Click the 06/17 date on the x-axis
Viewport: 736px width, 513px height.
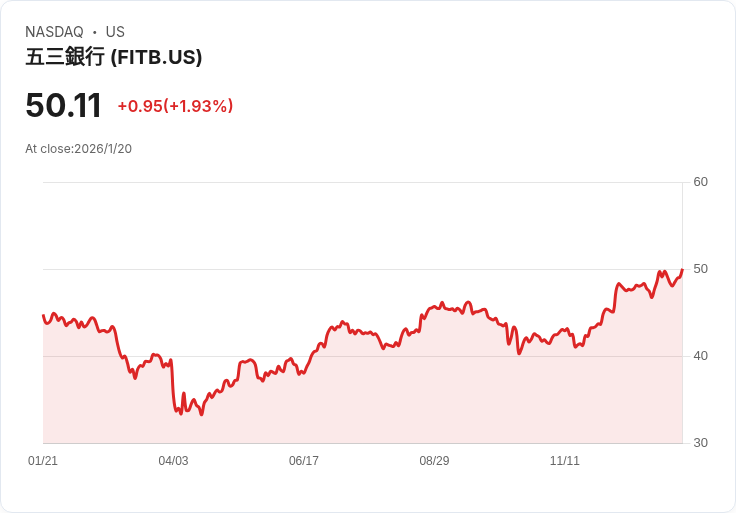[304, 460]
